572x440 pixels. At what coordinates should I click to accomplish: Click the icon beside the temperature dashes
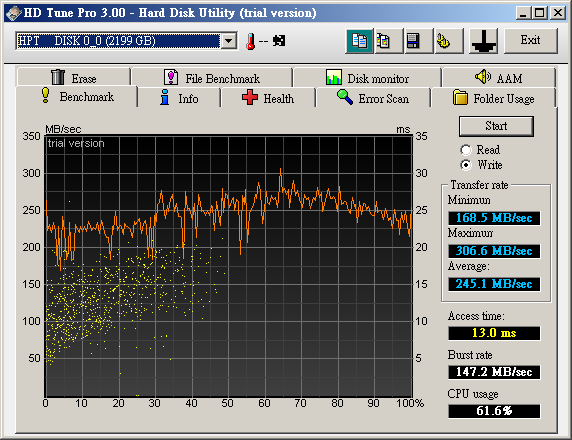tap(279, 40)
